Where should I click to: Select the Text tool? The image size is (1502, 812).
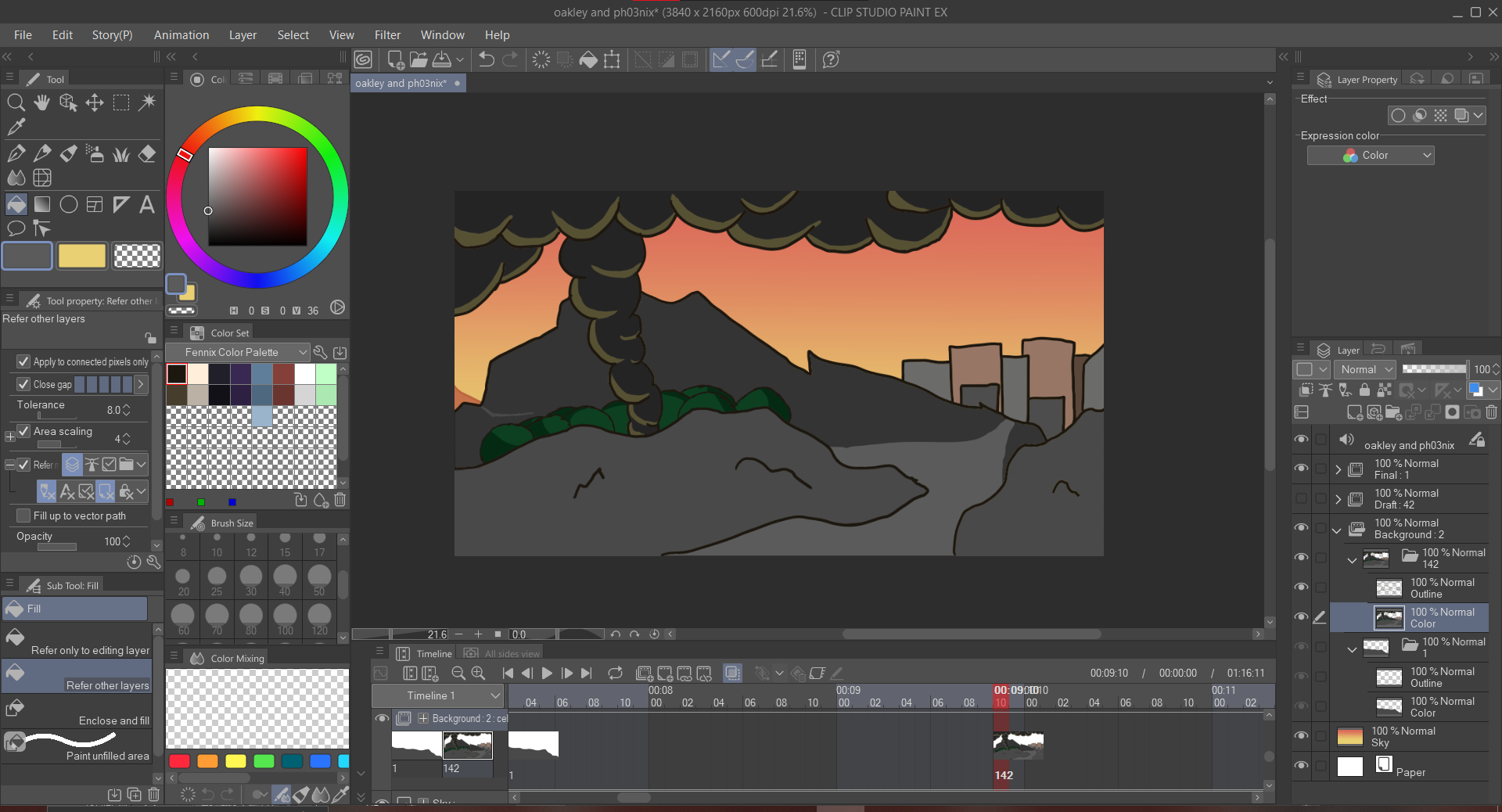point(146,204)
